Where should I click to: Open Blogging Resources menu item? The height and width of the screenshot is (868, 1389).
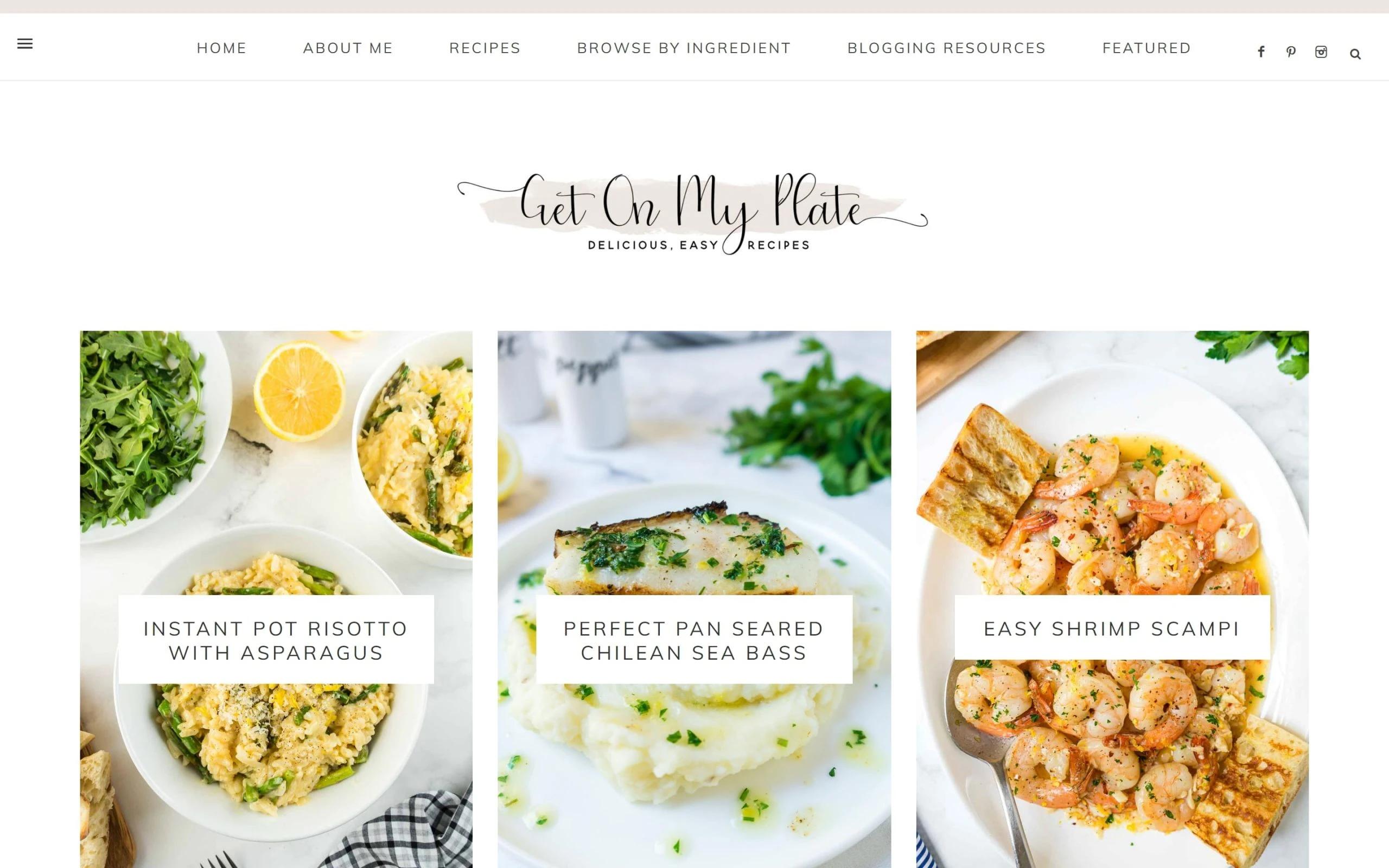(946, 48)
